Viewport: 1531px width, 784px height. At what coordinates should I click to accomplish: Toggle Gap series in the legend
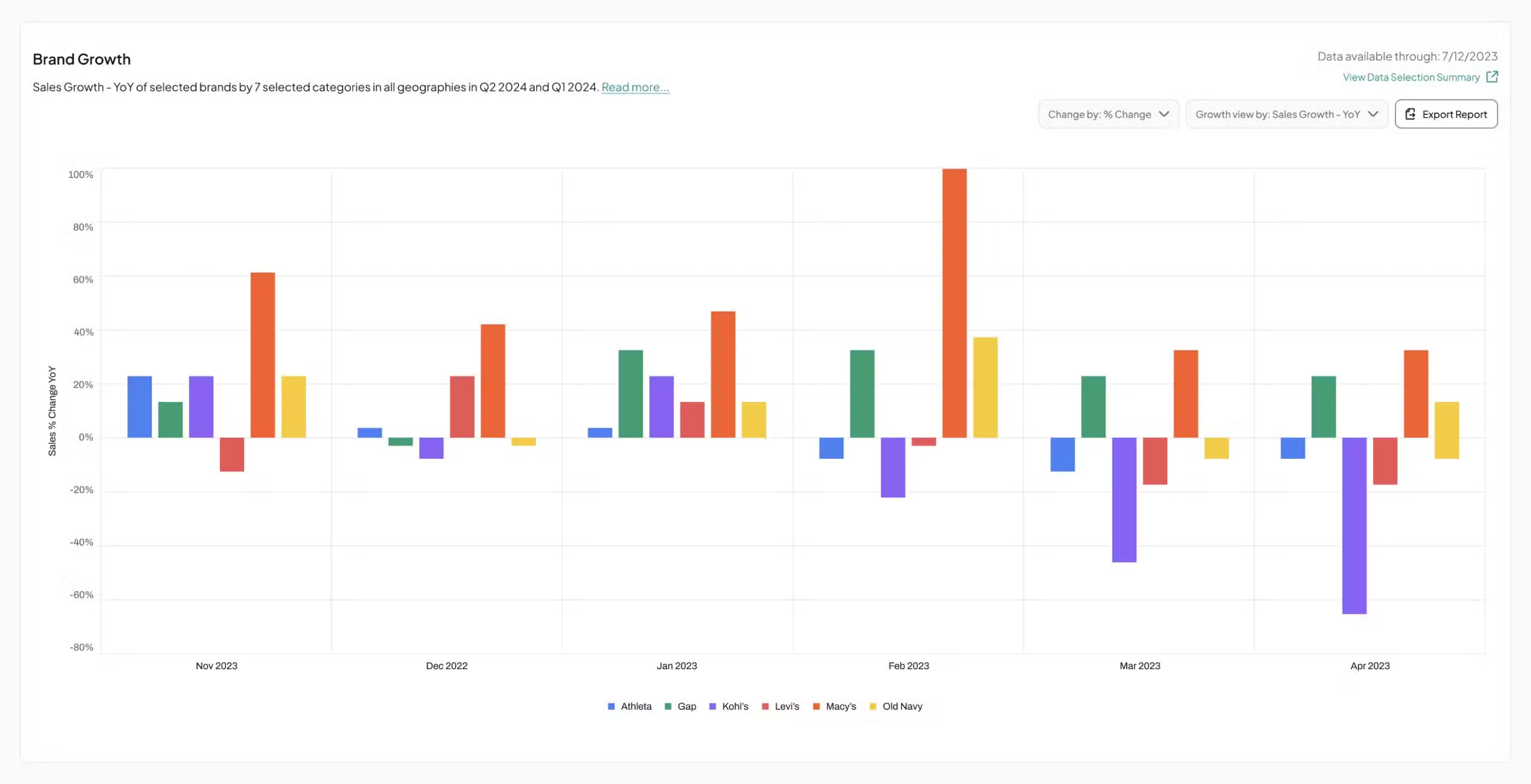[x=681, y=706]
